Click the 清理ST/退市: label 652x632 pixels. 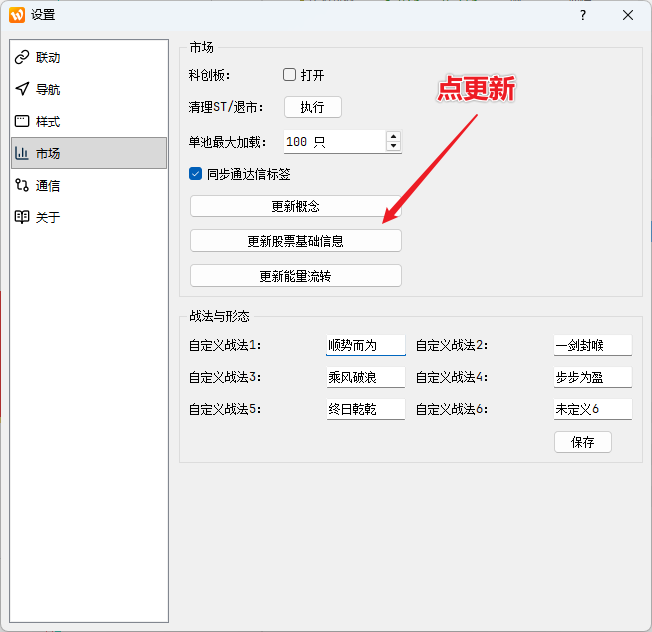[226, 107]
